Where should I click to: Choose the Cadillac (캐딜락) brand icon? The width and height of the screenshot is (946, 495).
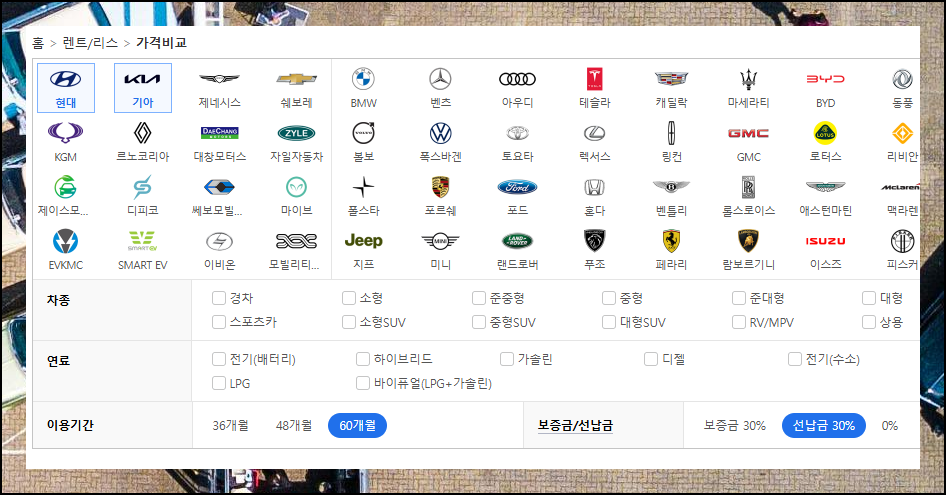671,79
